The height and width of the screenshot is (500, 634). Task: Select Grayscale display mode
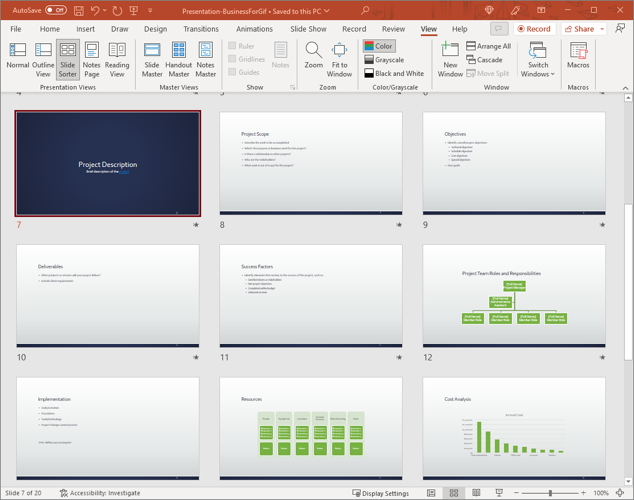384,60
